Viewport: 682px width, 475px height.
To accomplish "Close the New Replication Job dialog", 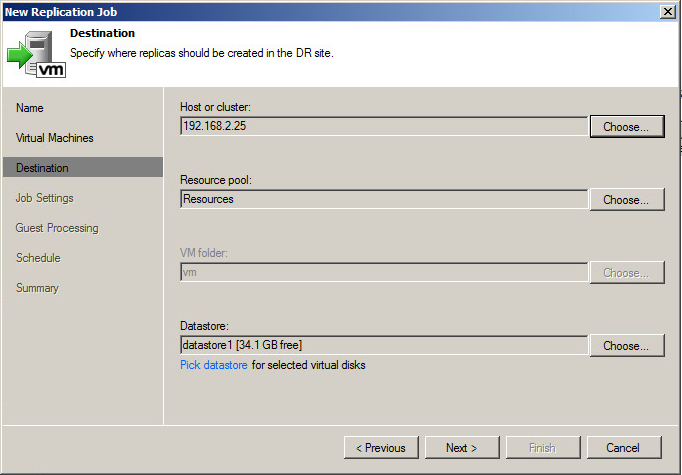I will click(667, 12).
